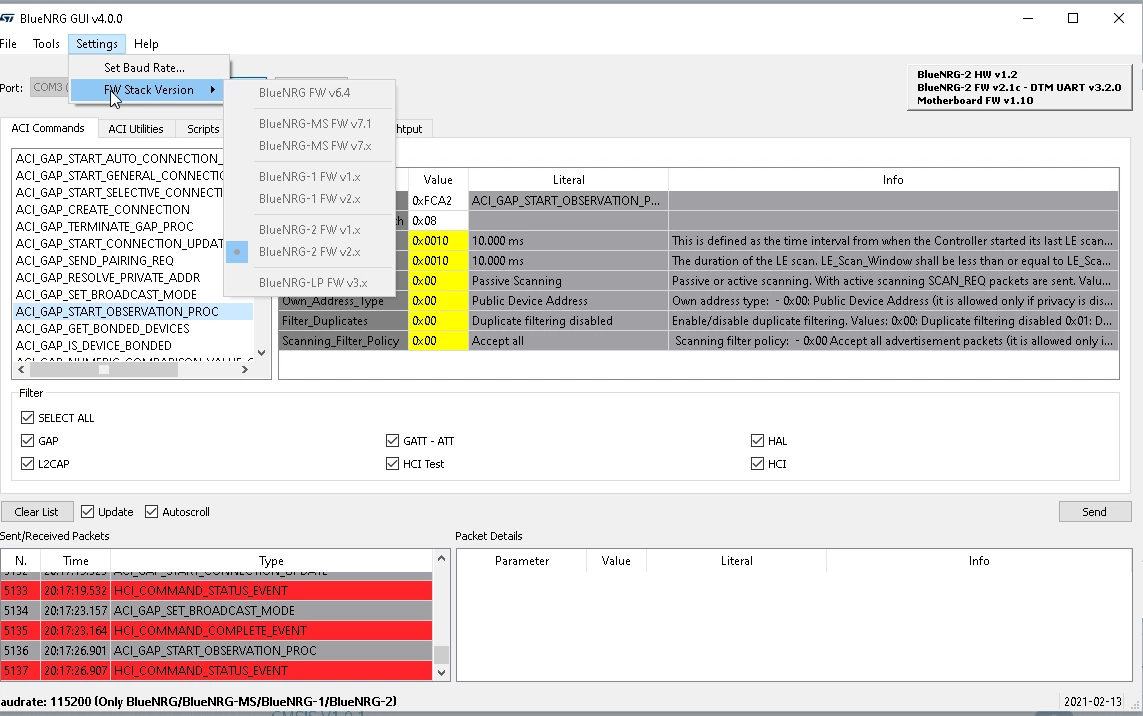Select BlueNRG-2 FW v2.x radio option
The height and width of the screenshot is (716, 1143).
[x=310, y=252]
